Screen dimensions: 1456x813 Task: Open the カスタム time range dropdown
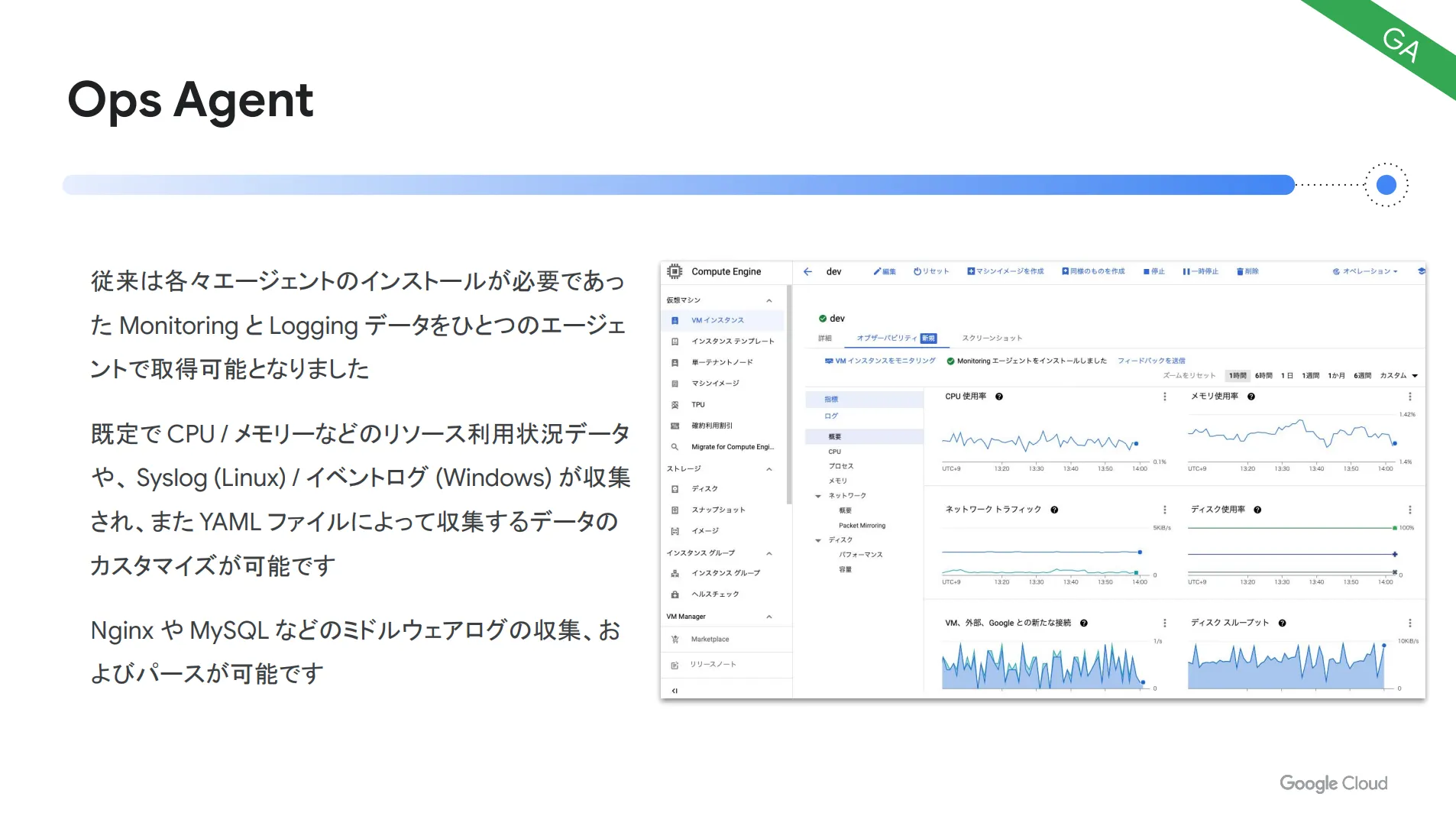coord(1399,376)
